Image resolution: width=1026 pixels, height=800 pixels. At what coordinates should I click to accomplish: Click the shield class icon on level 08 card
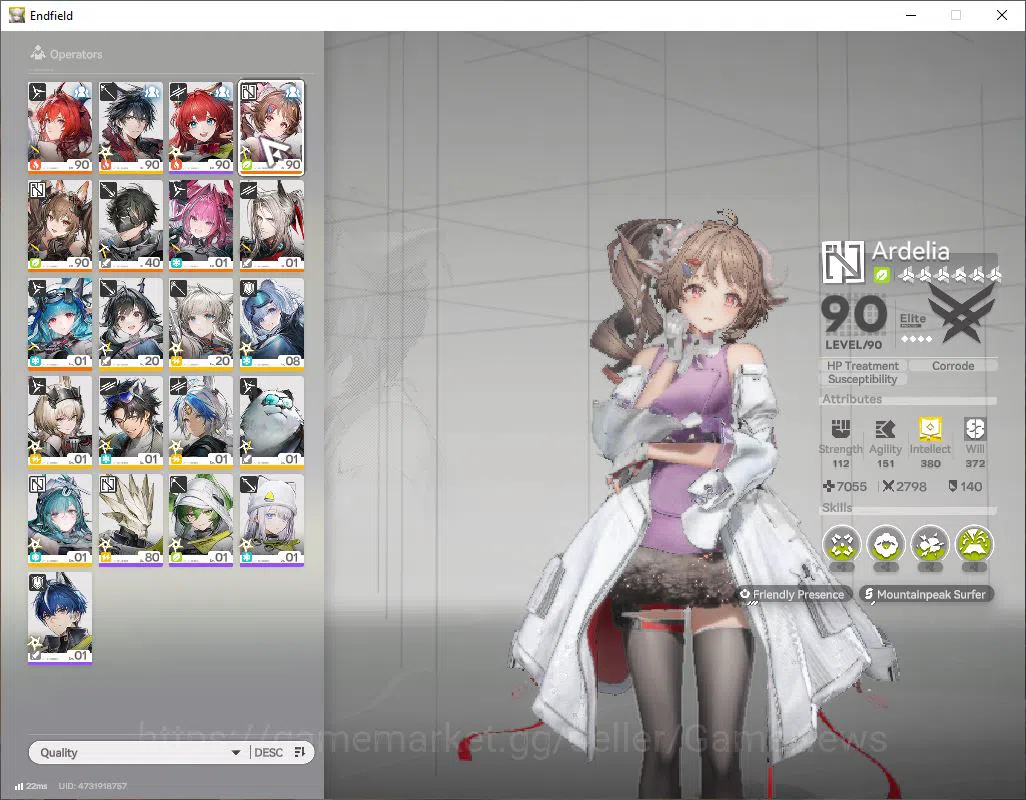coord(249,288)
